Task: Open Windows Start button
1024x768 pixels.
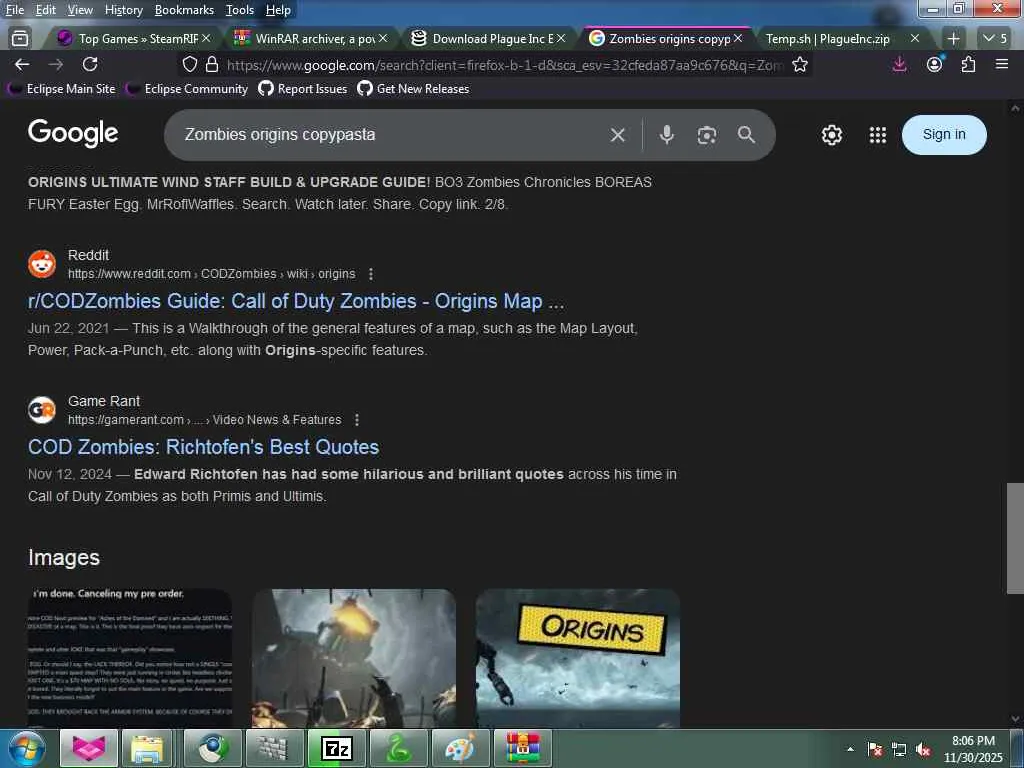Action: (26, 748)
